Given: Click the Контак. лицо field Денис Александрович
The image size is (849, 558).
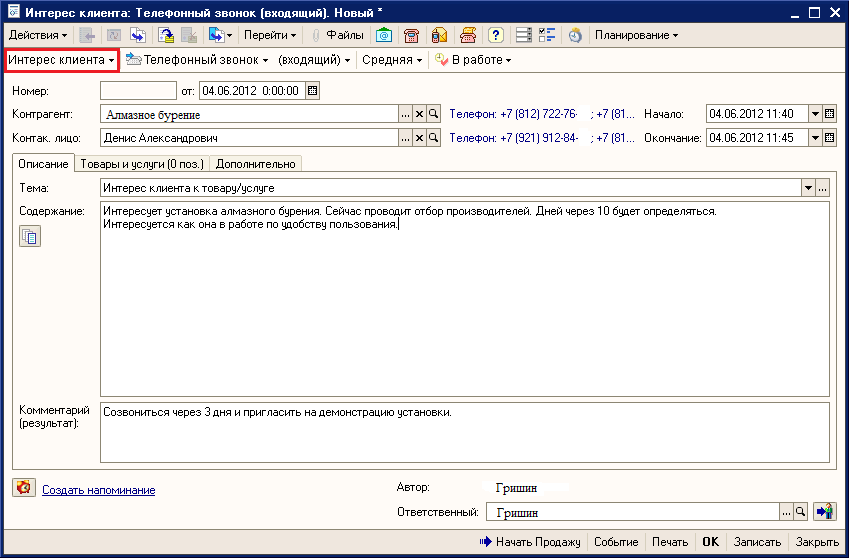Looking at the screenshot, I should pyautogui.click(x=250, y=138).
